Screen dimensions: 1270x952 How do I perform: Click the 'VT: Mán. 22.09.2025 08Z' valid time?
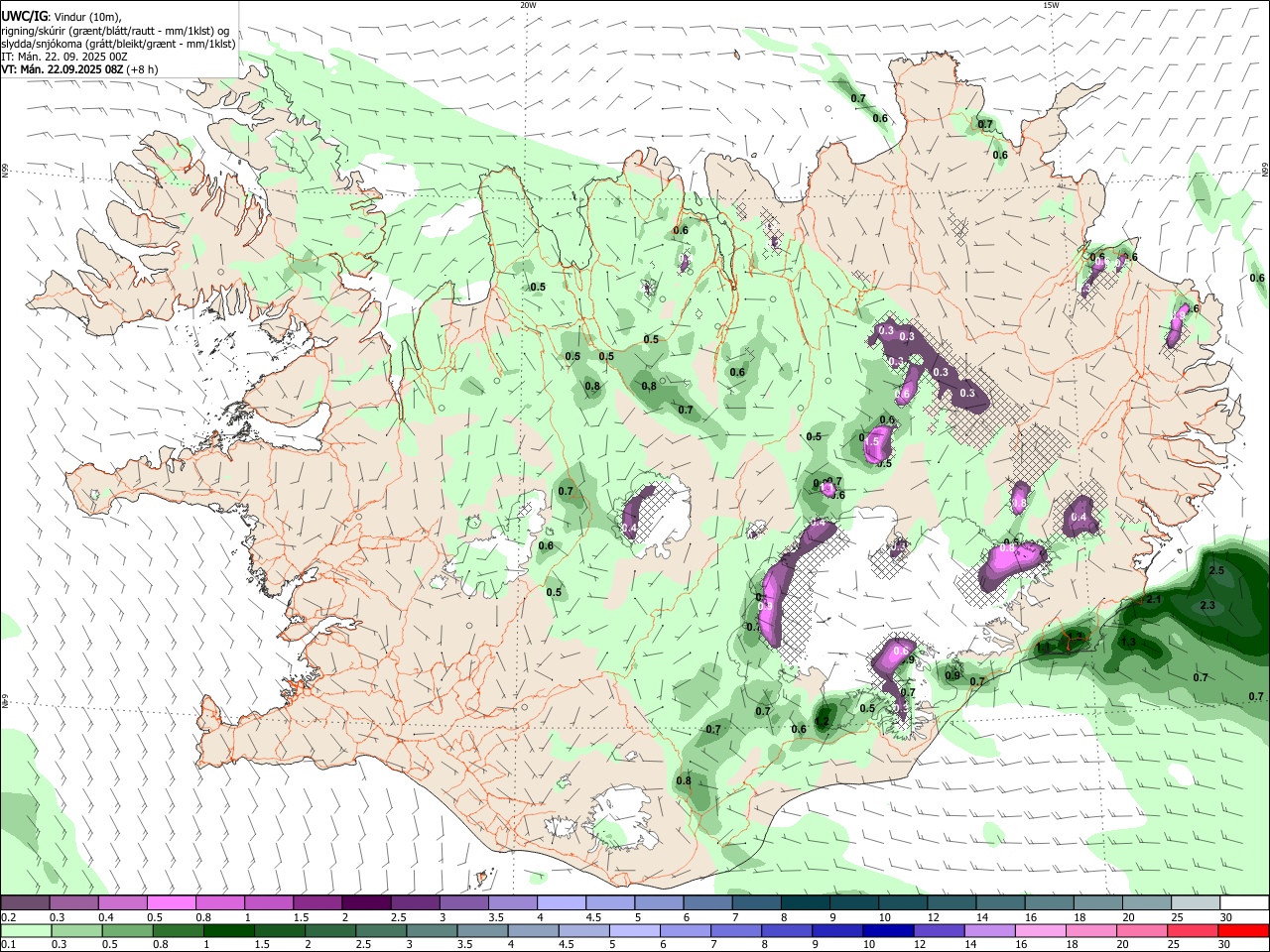61,69
